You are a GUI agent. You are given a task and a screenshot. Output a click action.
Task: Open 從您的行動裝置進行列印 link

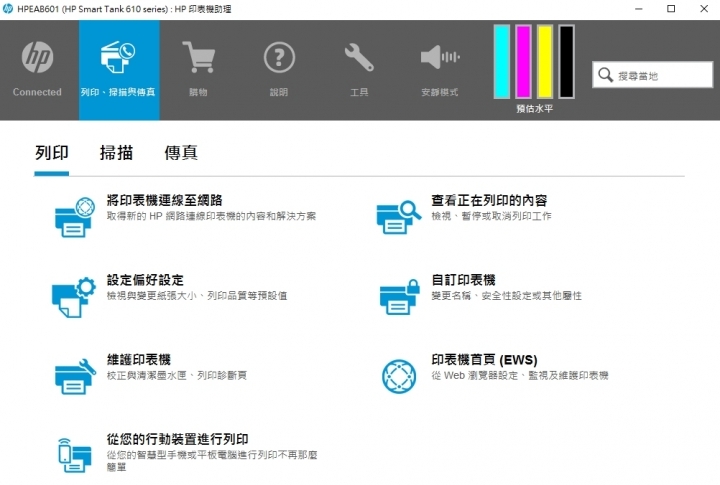tap(177, 439)
